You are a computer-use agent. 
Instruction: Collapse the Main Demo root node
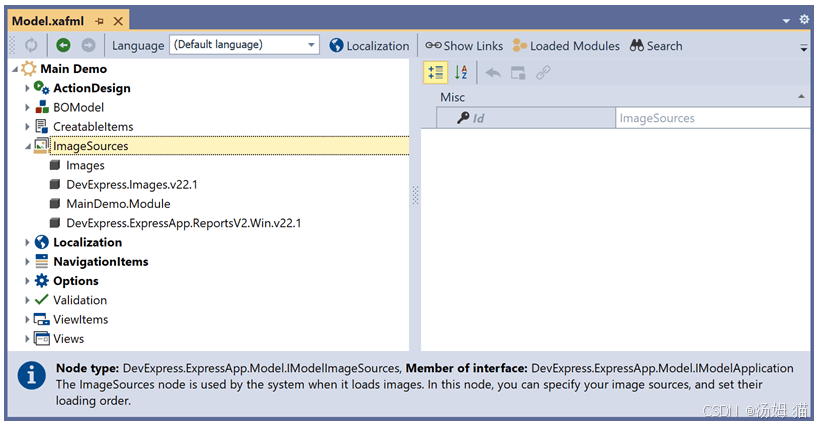pyautogui.click(x=15, y=69)
